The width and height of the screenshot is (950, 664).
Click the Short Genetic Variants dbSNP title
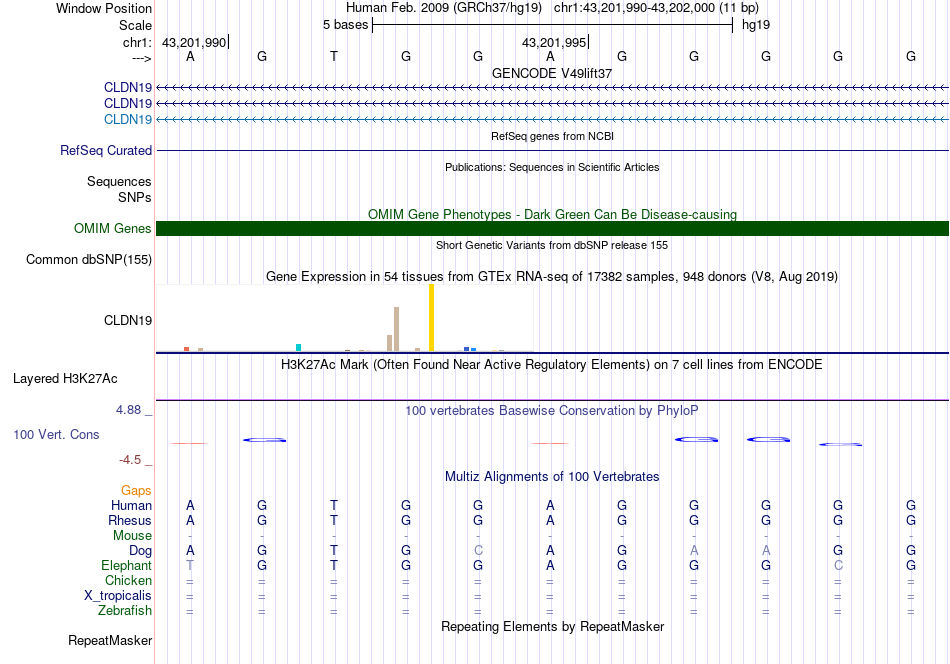click(x=552, y=245)
